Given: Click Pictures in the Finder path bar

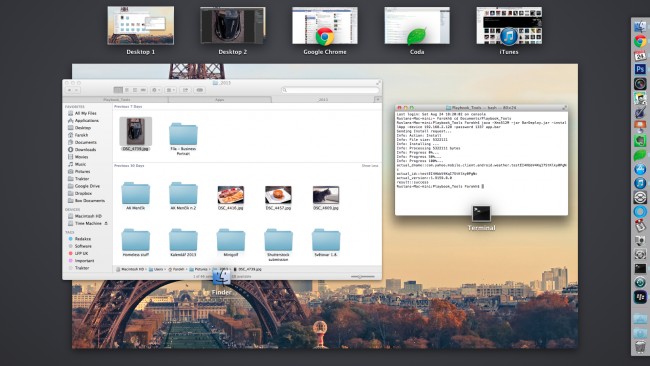Looking at the screenshot, I should pyautogui.click(x=199, y=269).
